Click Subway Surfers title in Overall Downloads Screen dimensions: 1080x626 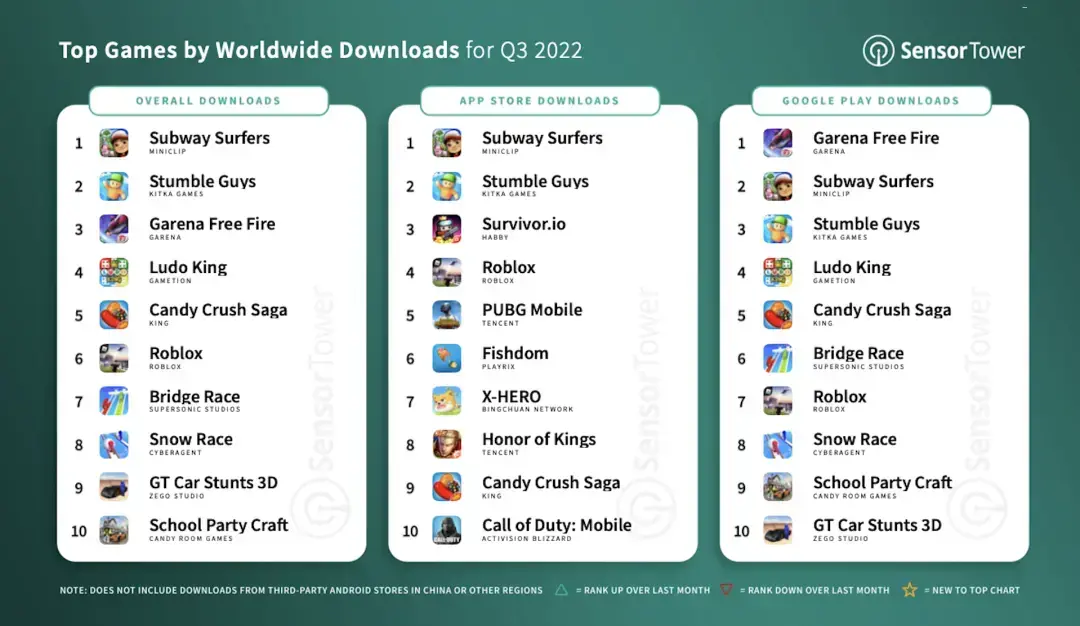[209, 138]
